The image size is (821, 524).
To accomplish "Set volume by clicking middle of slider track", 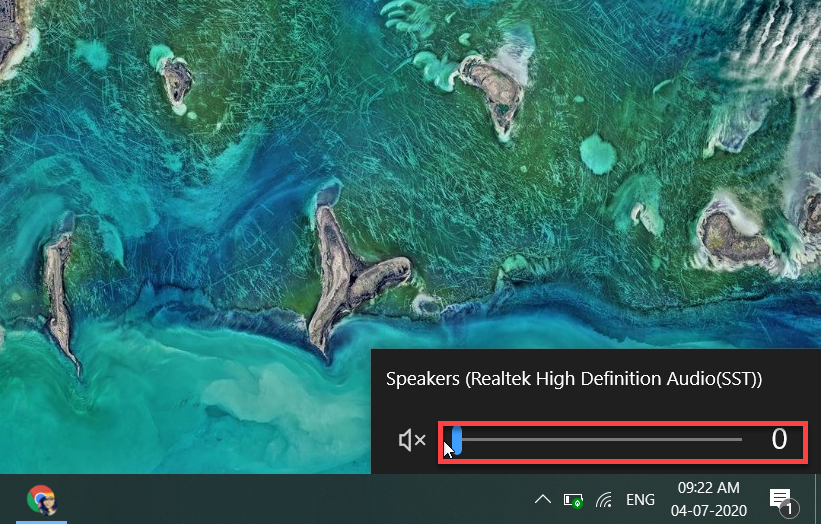I will 598,439.
